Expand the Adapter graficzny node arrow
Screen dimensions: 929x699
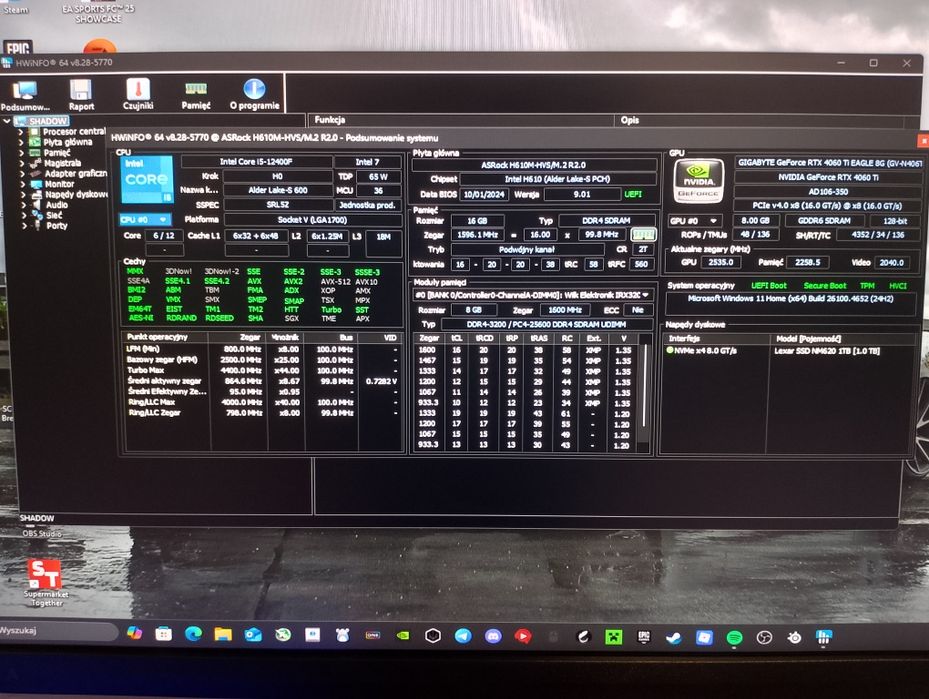click(23, 174)
